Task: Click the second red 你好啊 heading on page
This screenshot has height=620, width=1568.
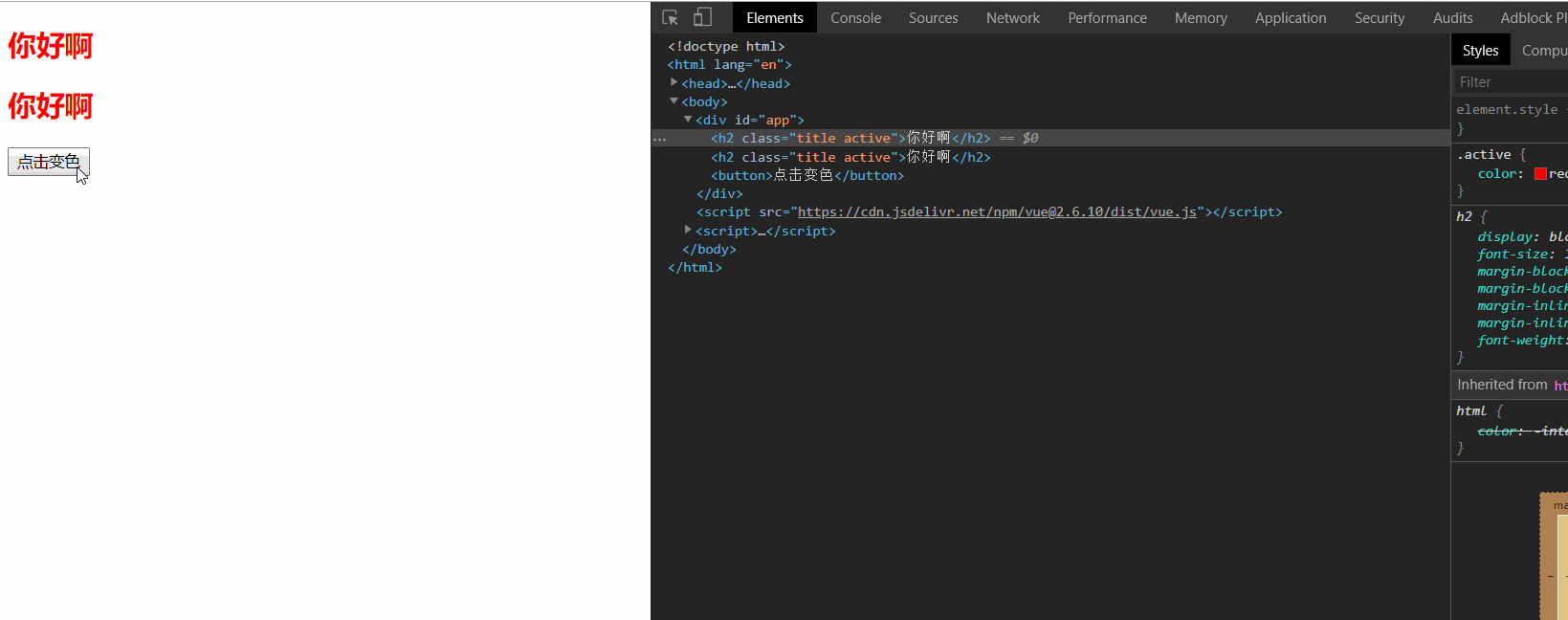Action: tap(51, 106)
